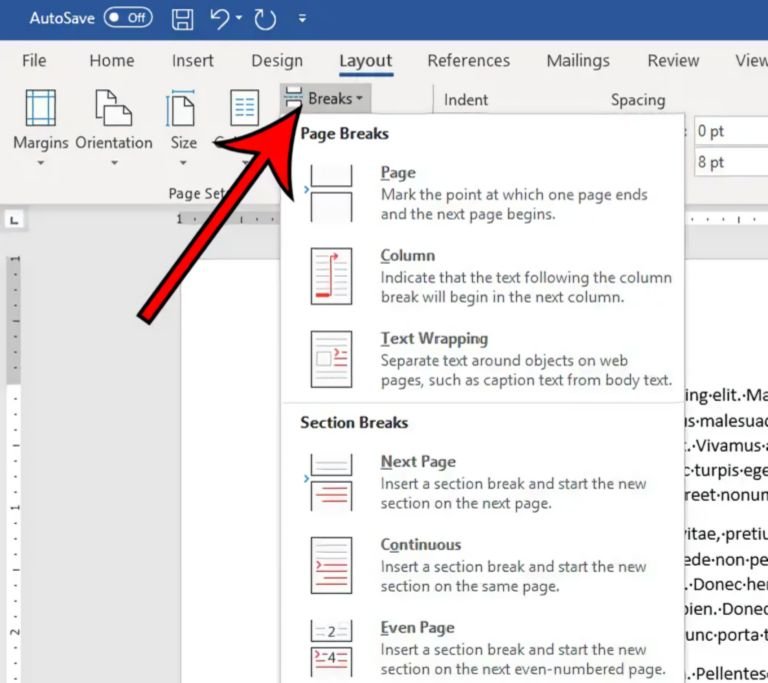Choose Next Page section break title
This screenshot has width=768, height=683.
coord(418,462)
